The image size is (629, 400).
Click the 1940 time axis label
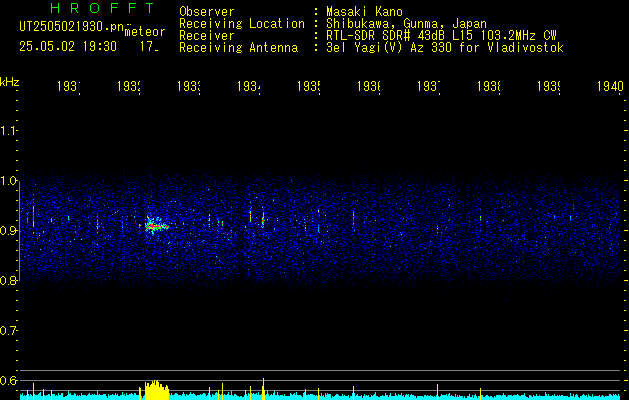point(610,87)
